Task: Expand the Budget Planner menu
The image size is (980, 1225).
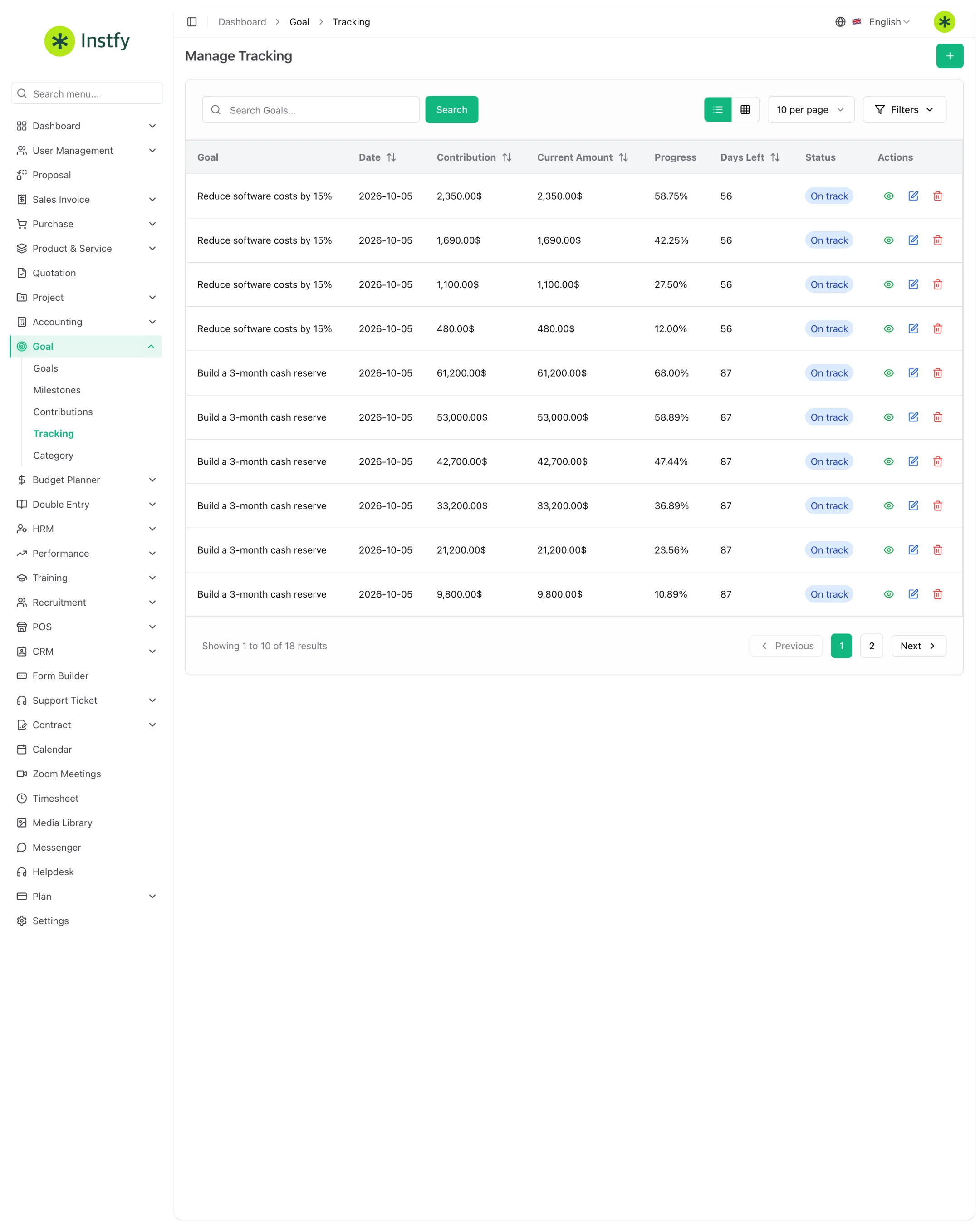Action: (86, 480)
